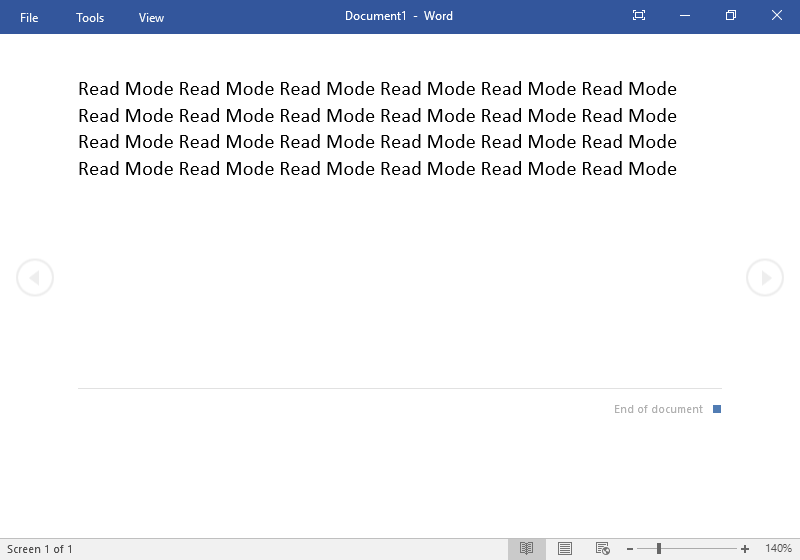The image size is (800, 560).
Task: Open zoom dialog via 140% label
Action: (778, 549)
